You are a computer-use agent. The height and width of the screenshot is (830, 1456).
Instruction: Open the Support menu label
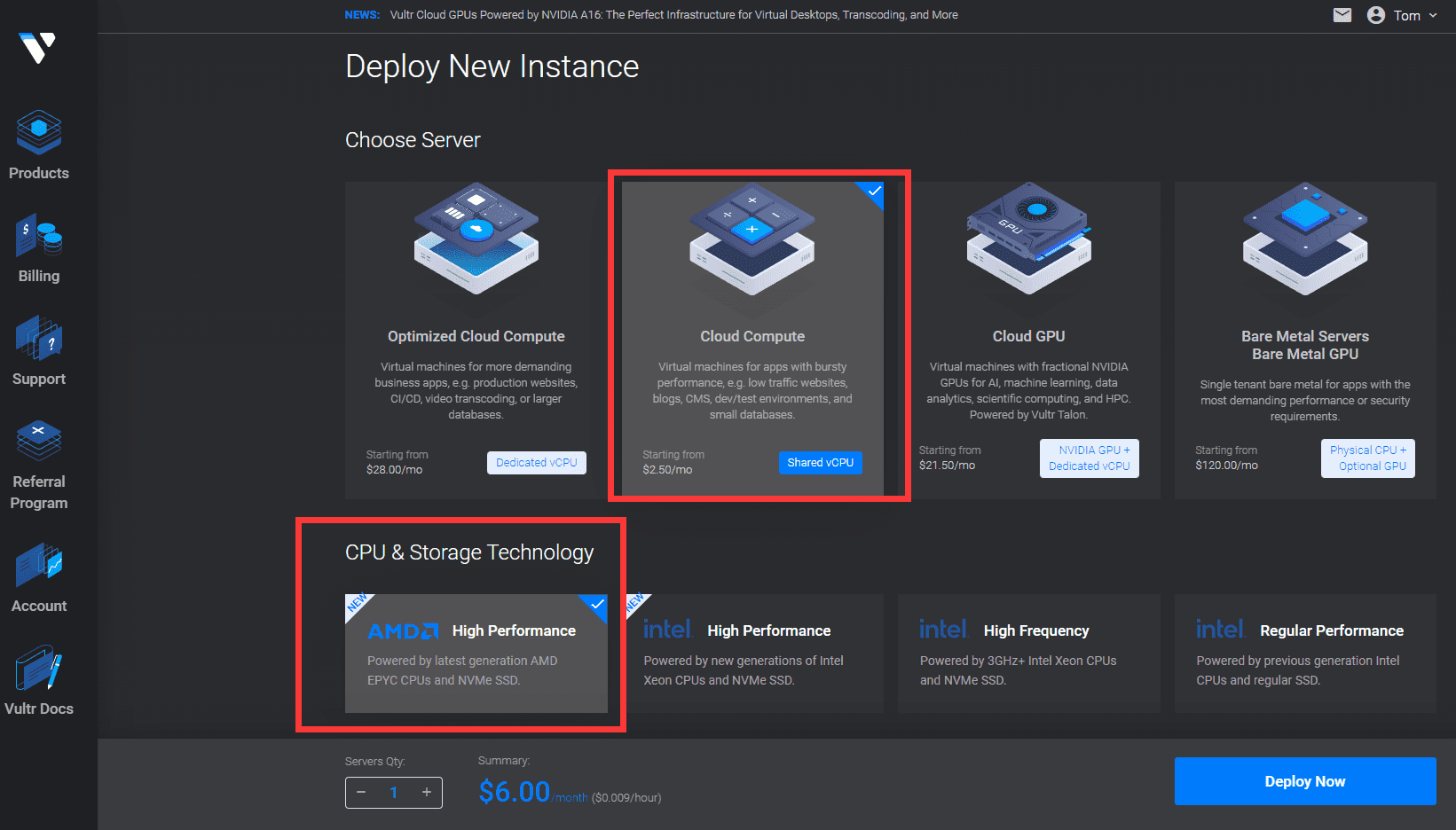[39, 379]
